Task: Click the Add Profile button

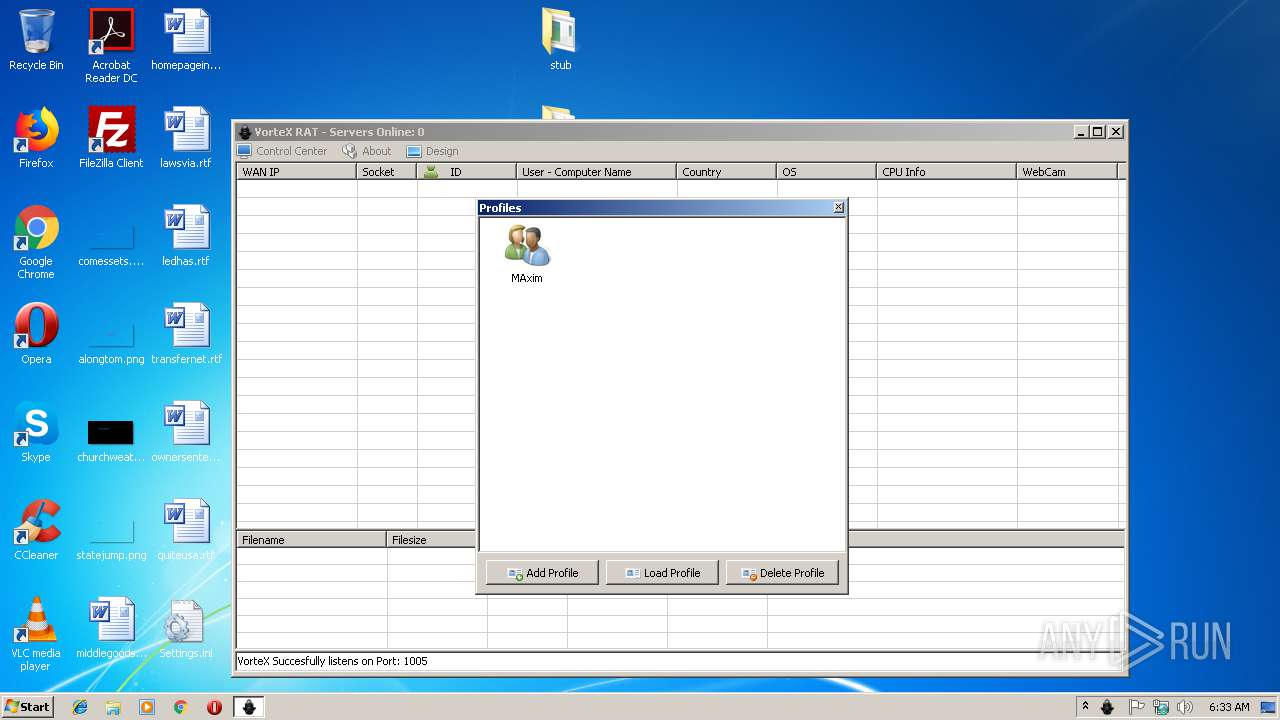Action: tap(542, 573)
